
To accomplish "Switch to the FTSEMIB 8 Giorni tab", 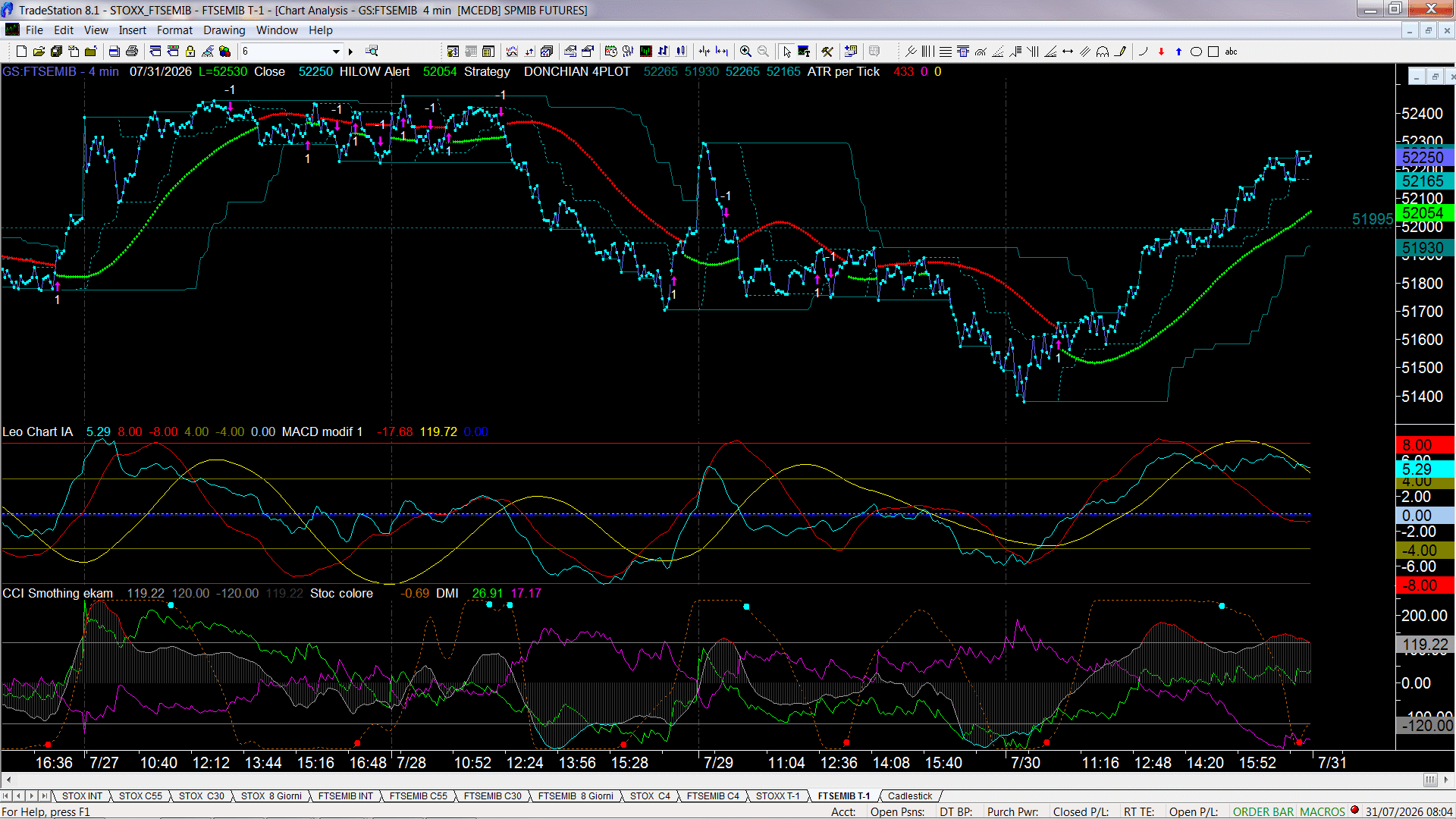I will click(x=576, y=796).
